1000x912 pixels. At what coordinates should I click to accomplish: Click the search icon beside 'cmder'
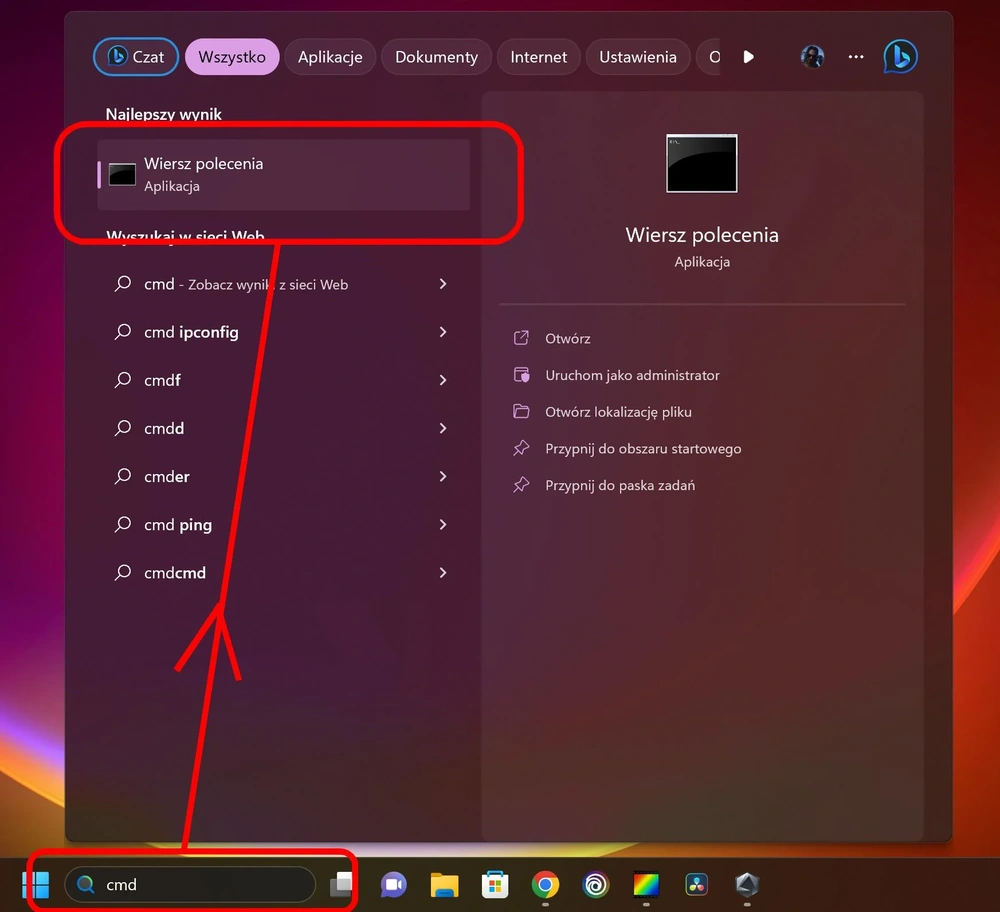(122, 476)
